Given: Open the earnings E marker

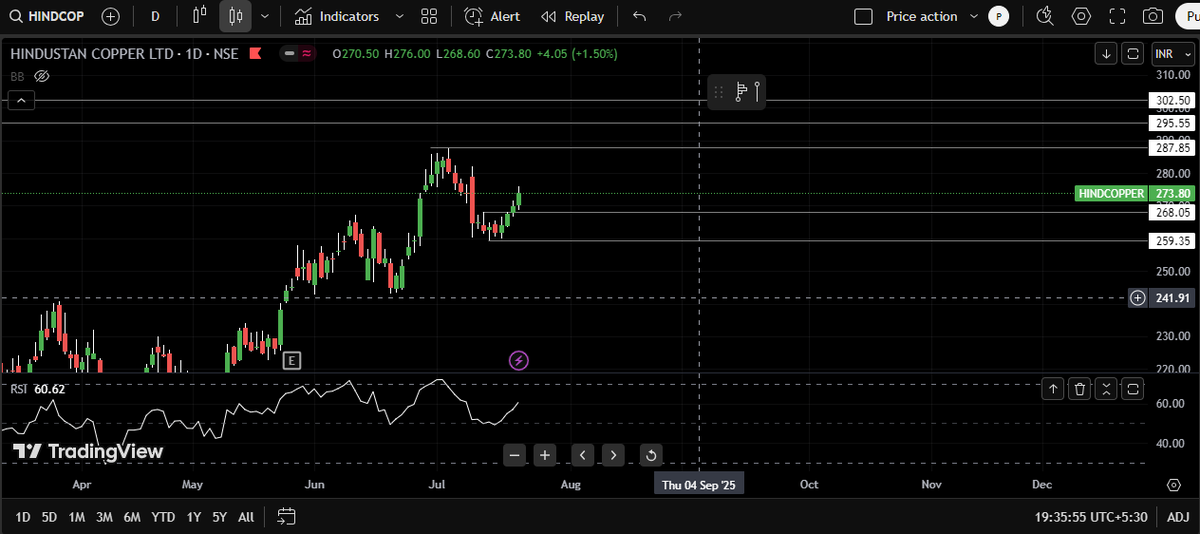Looking at the screenshot, I should point(292,360).
